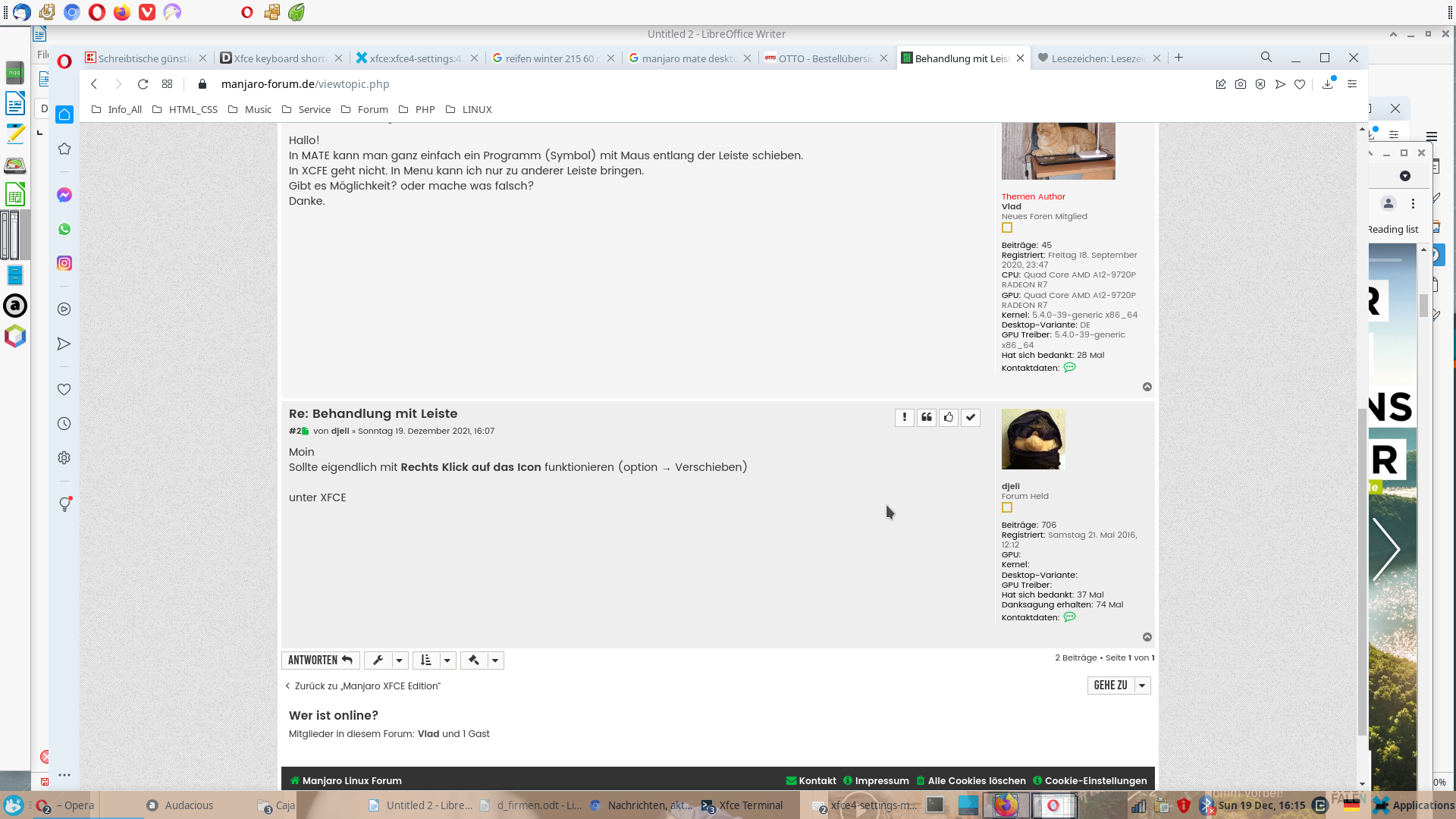Viewport: 1456px width, 819px height.
Task: Mark reply as solved checkmark
Action: [x=971, y=417]
